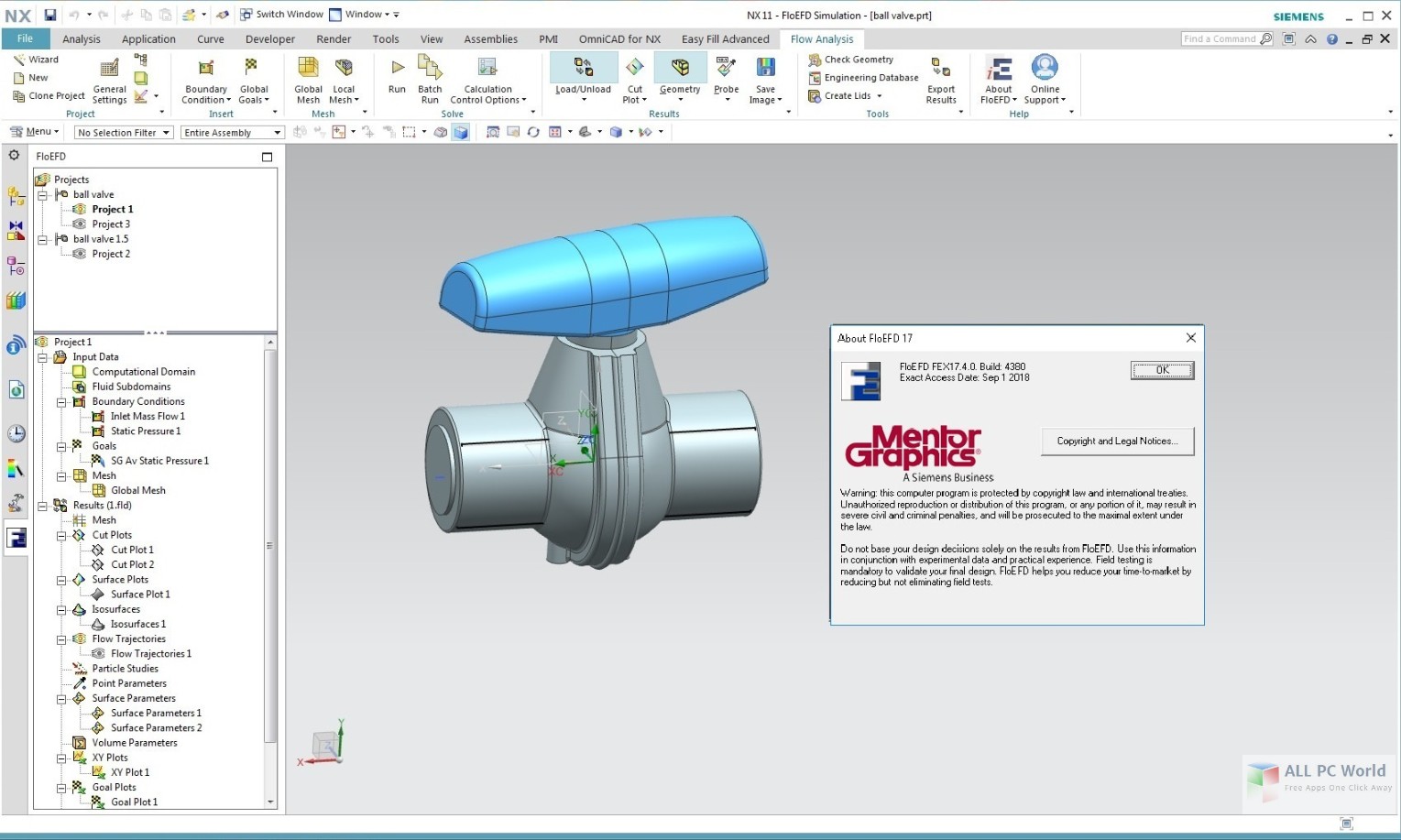This screenshot has width=1401, height=840.
Task: Activate the Probe tool
Action: [x=726, y=77]
